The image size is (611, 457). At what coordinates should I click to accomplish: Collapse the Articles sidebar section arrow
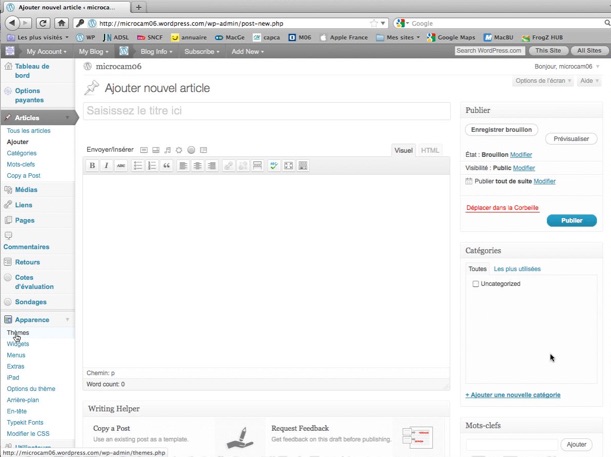click(x=67, y=118)
